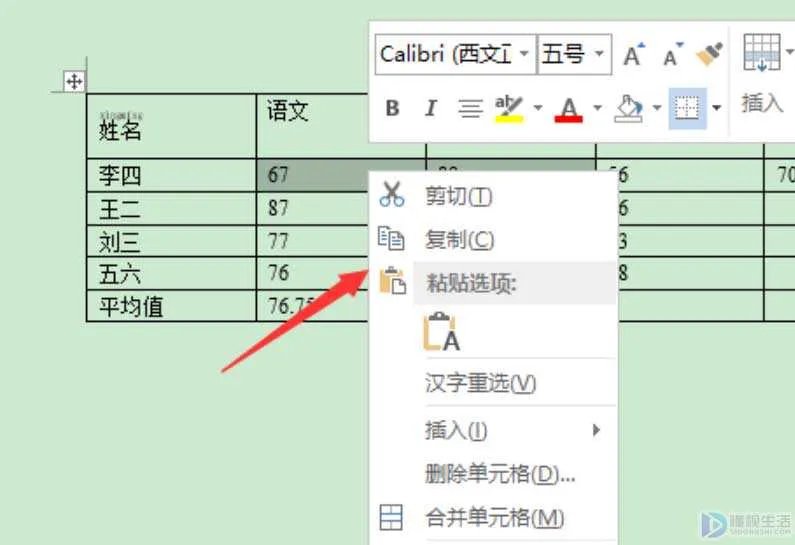Click the keep text only paste option
The height and width of the screenshot is (545, 795).
point(442,332)
